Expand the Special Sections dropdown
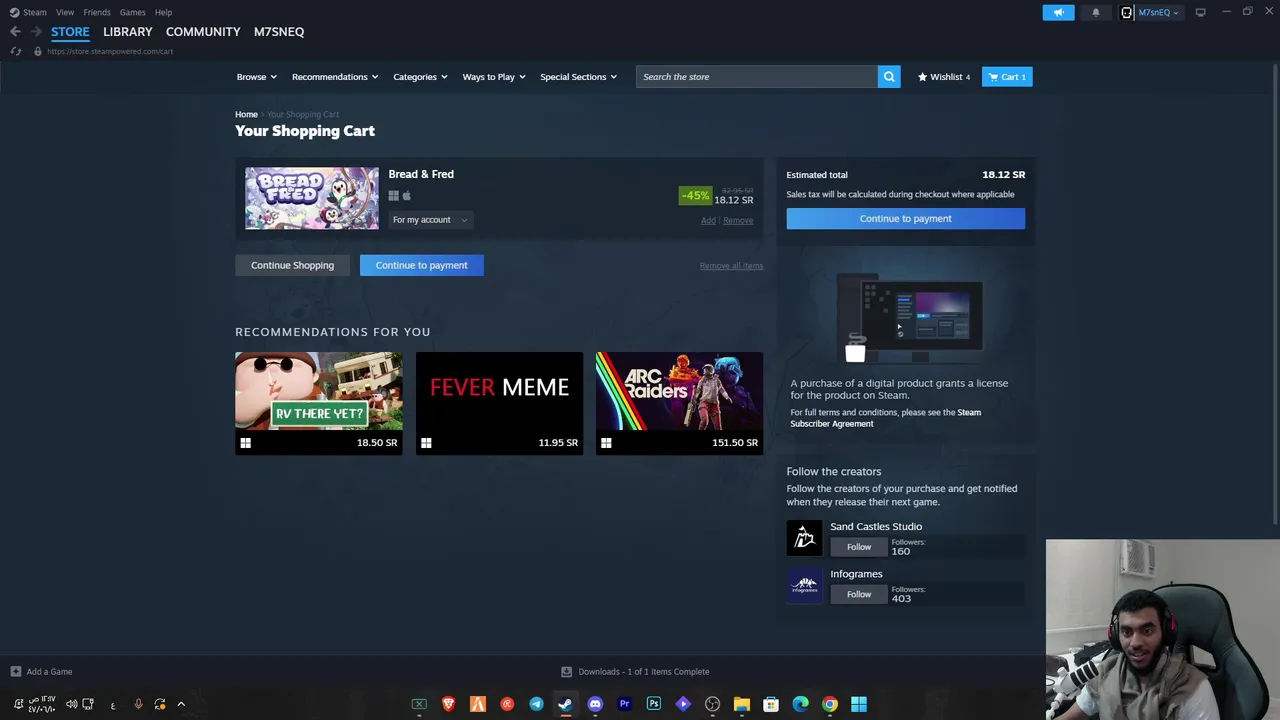This screenshot has width=1280, height=720. [x=578, y=77]
